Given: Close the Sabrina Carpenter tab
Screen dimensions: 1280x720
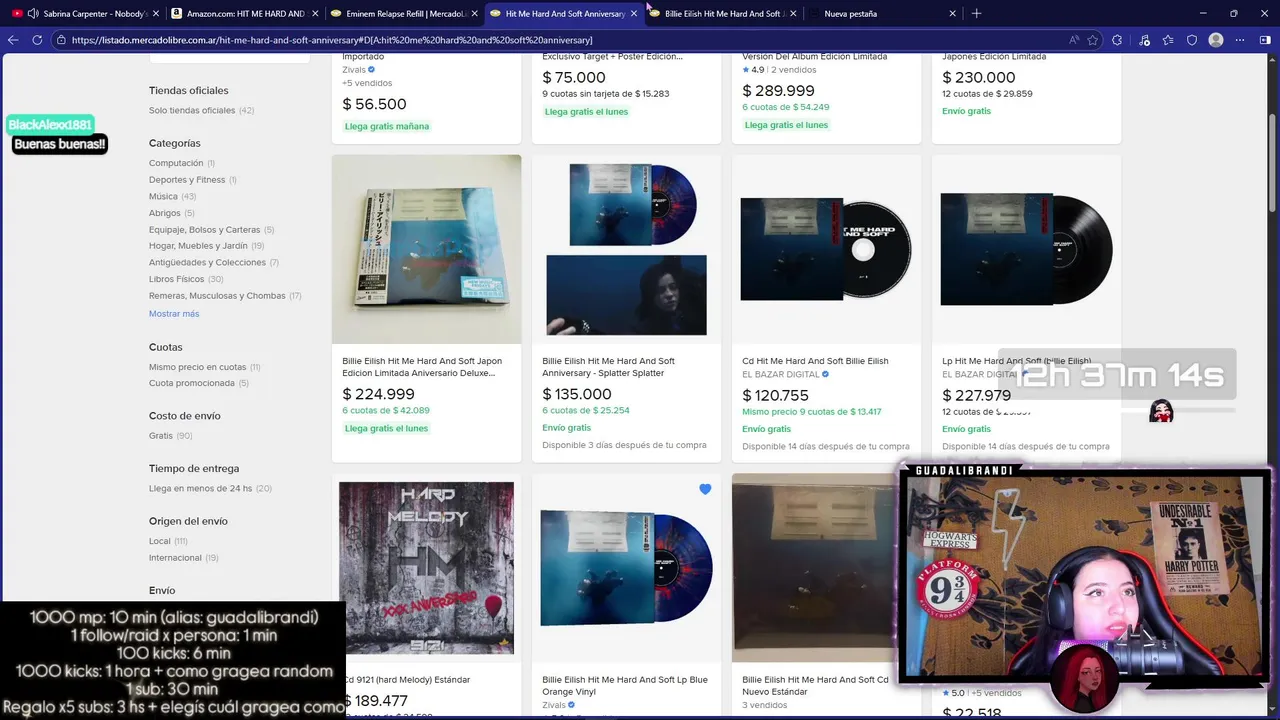Looking at the screenshot, I should pos(156,13).
